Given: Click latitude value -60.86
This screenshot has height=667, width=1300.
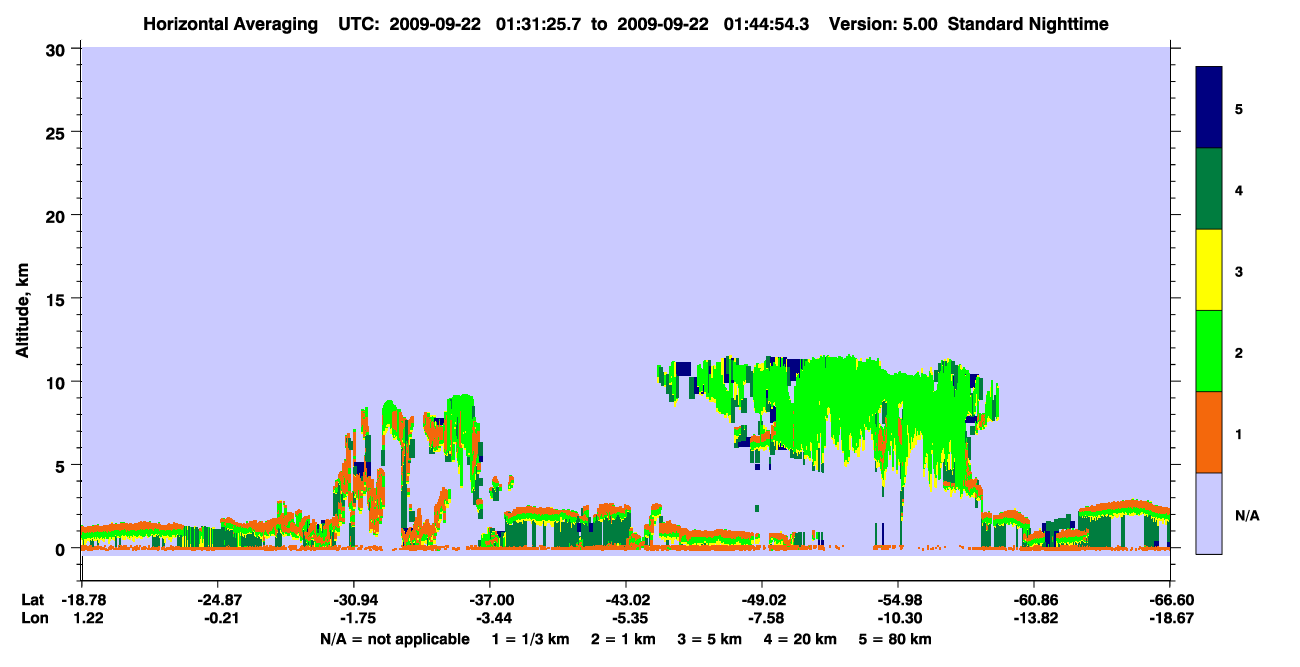Looking at the screenshot, I should [1033, 600].
